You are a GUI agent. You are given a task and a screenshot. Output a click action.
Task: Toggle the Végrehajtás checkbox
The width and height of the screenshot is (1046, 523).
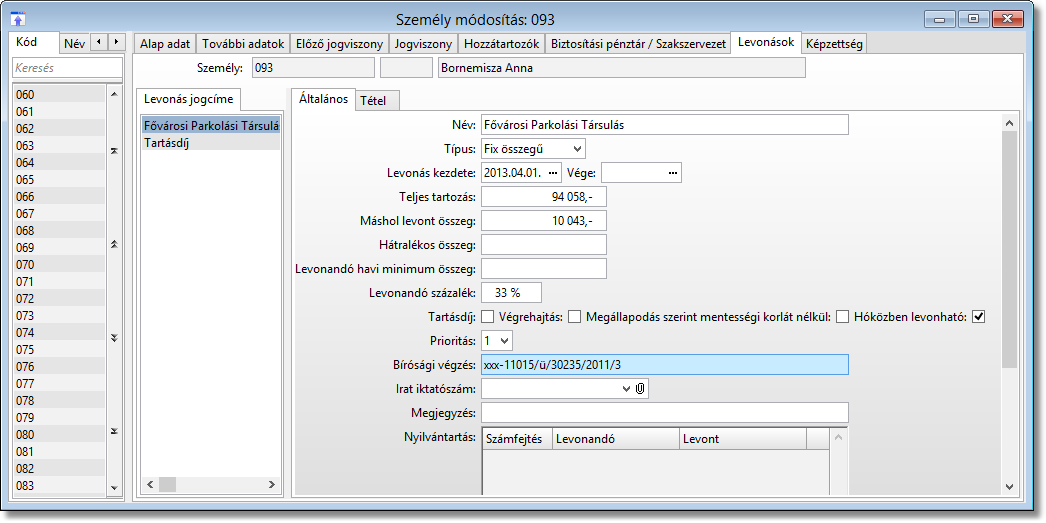point(574,317)
